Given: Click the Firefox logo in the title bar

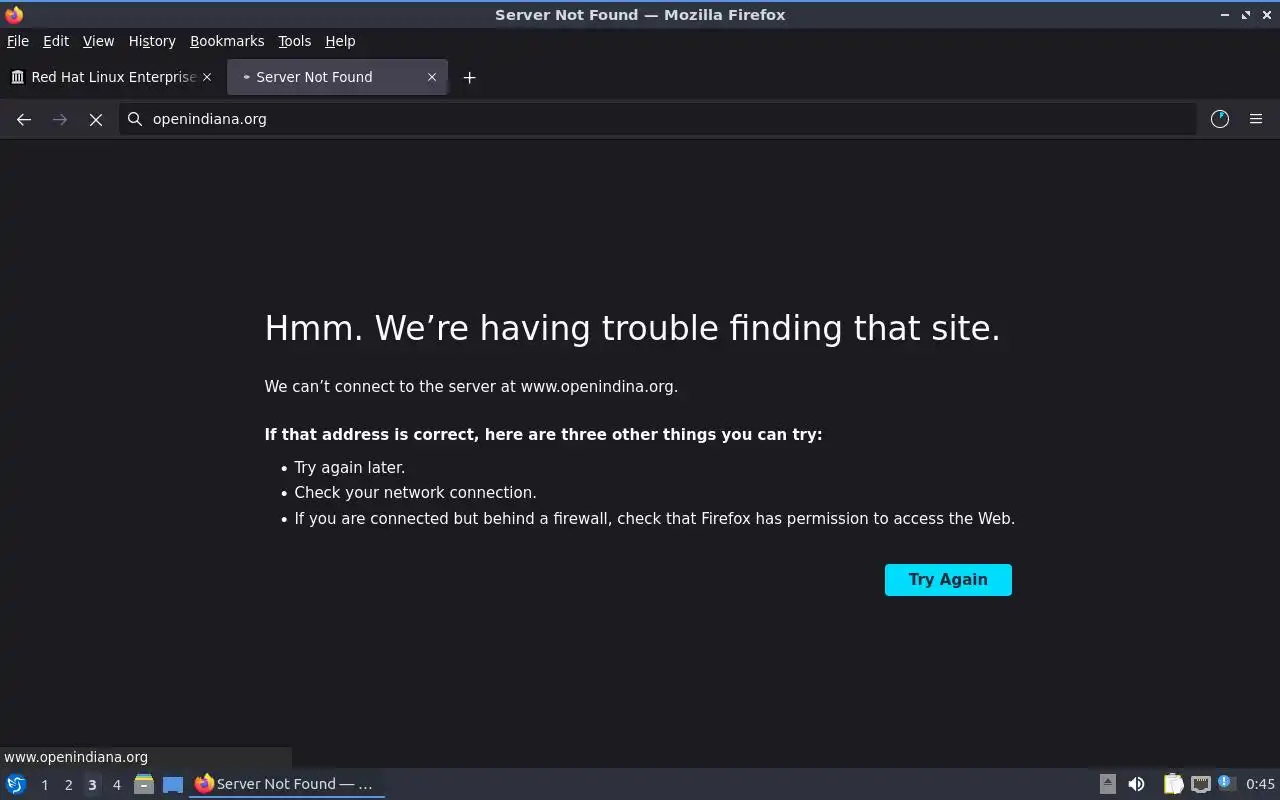Looking at the screenshot, I should tap(14, 14).
